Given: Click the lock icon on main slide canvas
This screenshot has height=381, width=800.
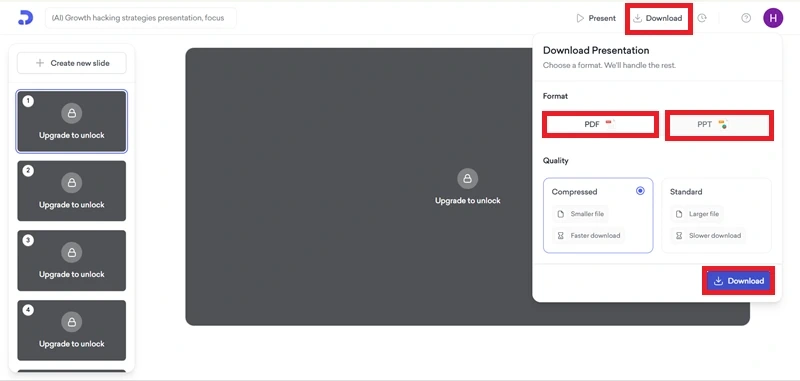Looking at the screenshot, I should tap(467, 179).
